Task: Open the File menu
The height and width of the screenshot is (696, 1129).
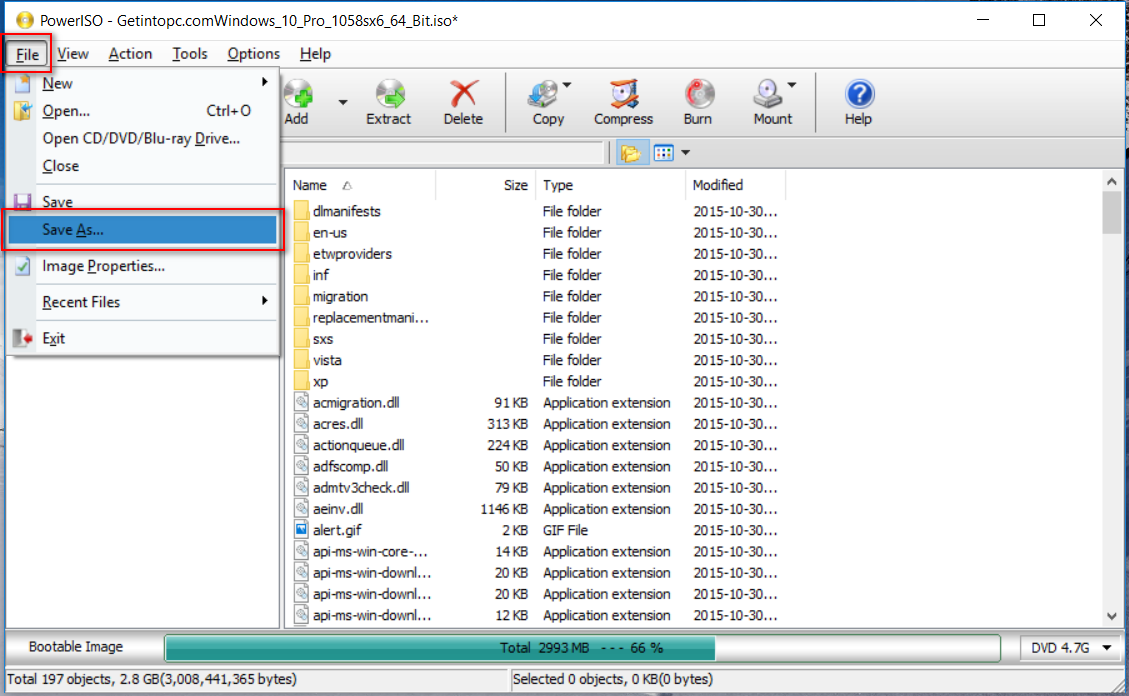Action: (x=27, y=54)
